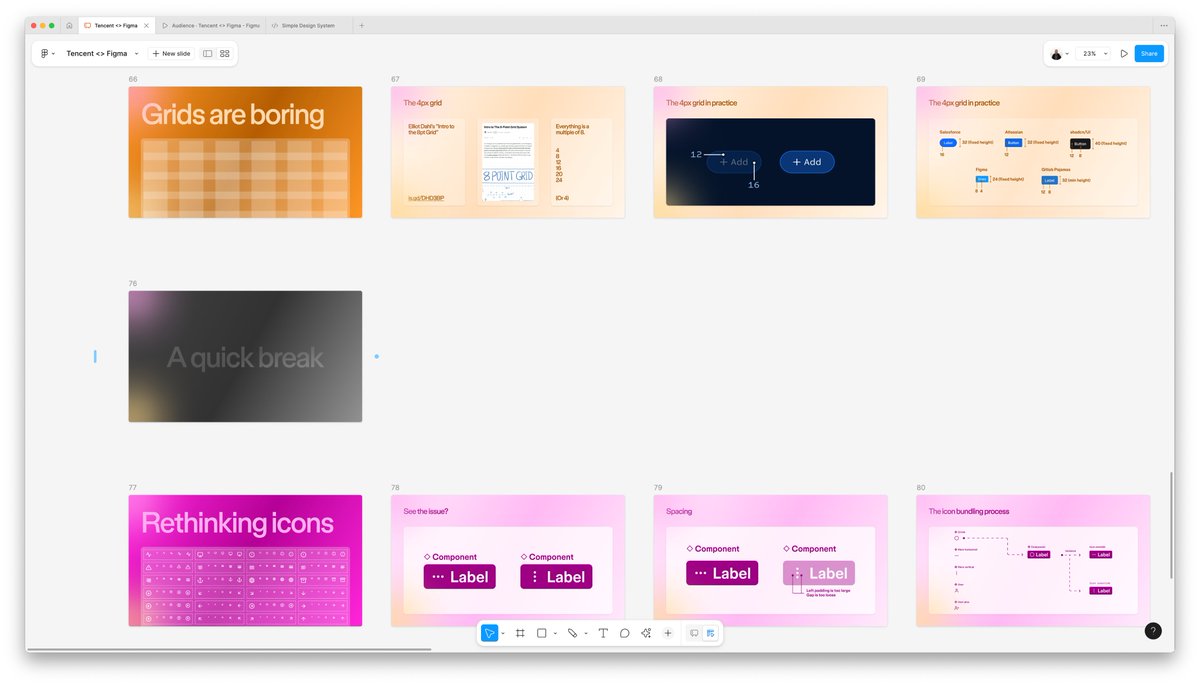Open the help question mark button
This screenshot has width=1200, height=686.
pyautogui.click(x=1153, y=631)
